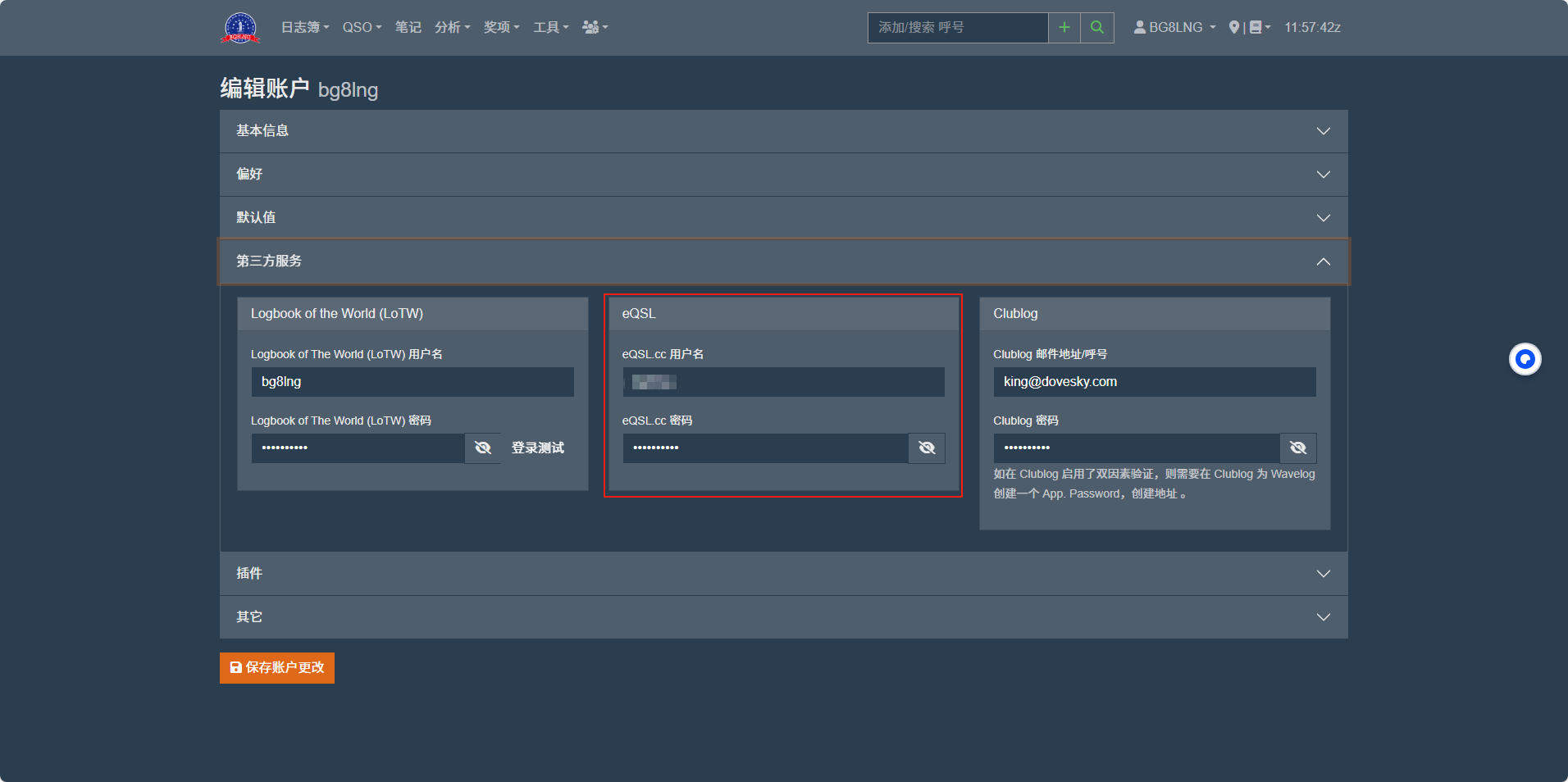The height and width of the screenshot is (782, 1568).
Task: Open the 工具 menu
Action: 551,27
